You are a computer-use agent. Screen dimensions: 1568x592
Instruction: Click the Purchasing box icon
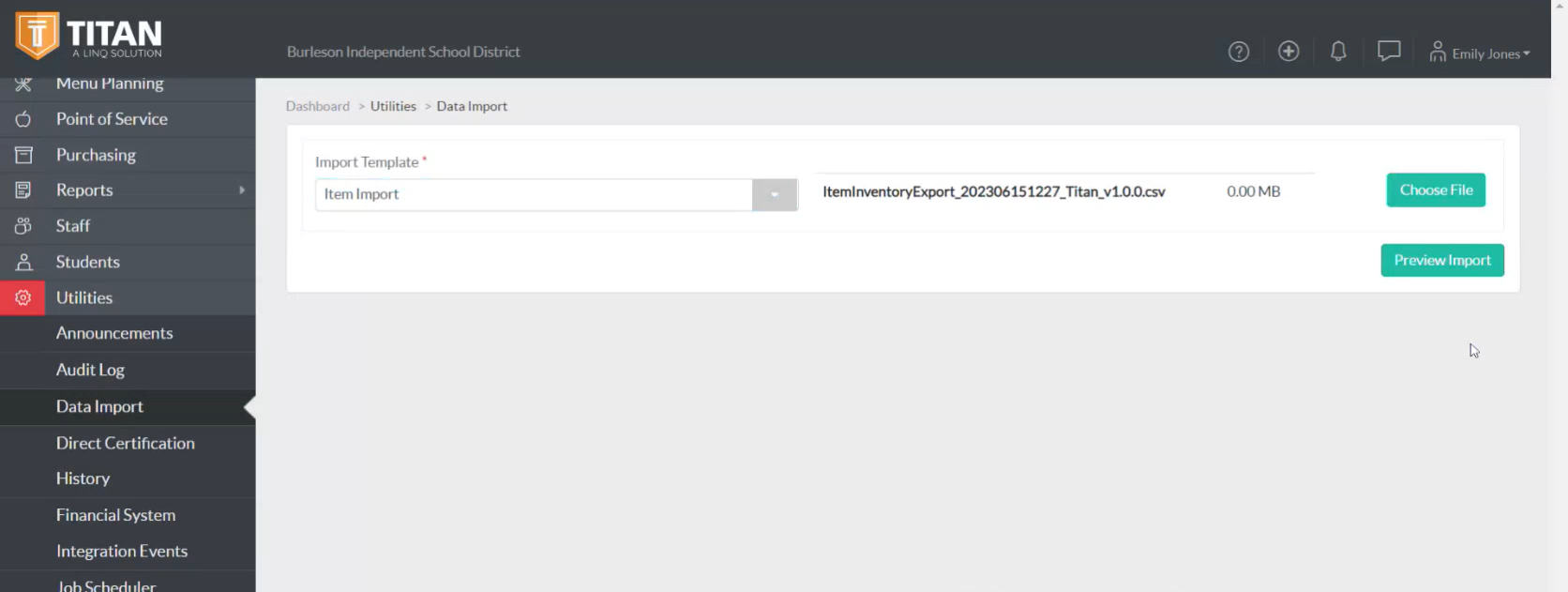(23, 155)
